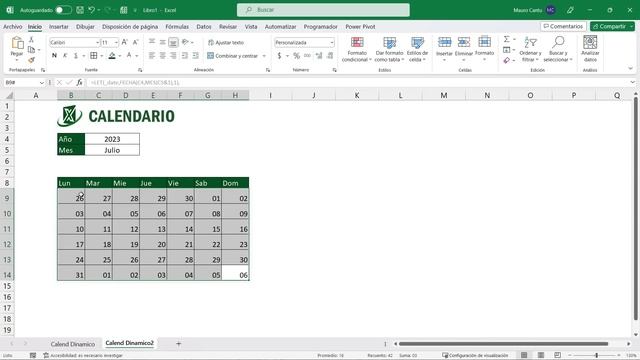The height and width of the screenshot is (360, 640).
Task: Align text to the left
Action: point(152,56)
